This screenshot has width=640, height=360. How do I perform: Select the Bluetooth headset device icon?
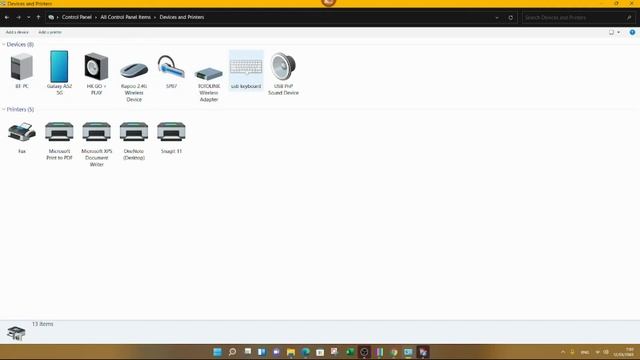[171, 67]
